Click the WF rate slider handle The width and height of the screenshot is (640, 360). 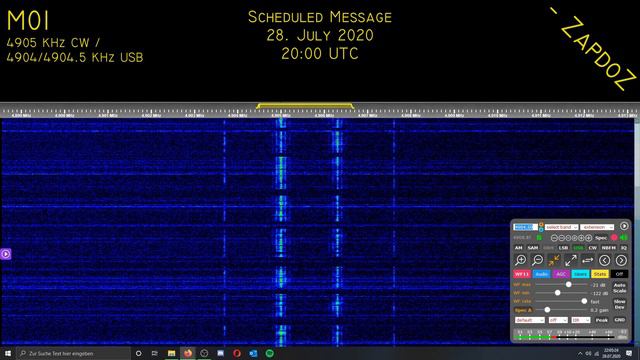pyautogui.click(x=584, y=301)
